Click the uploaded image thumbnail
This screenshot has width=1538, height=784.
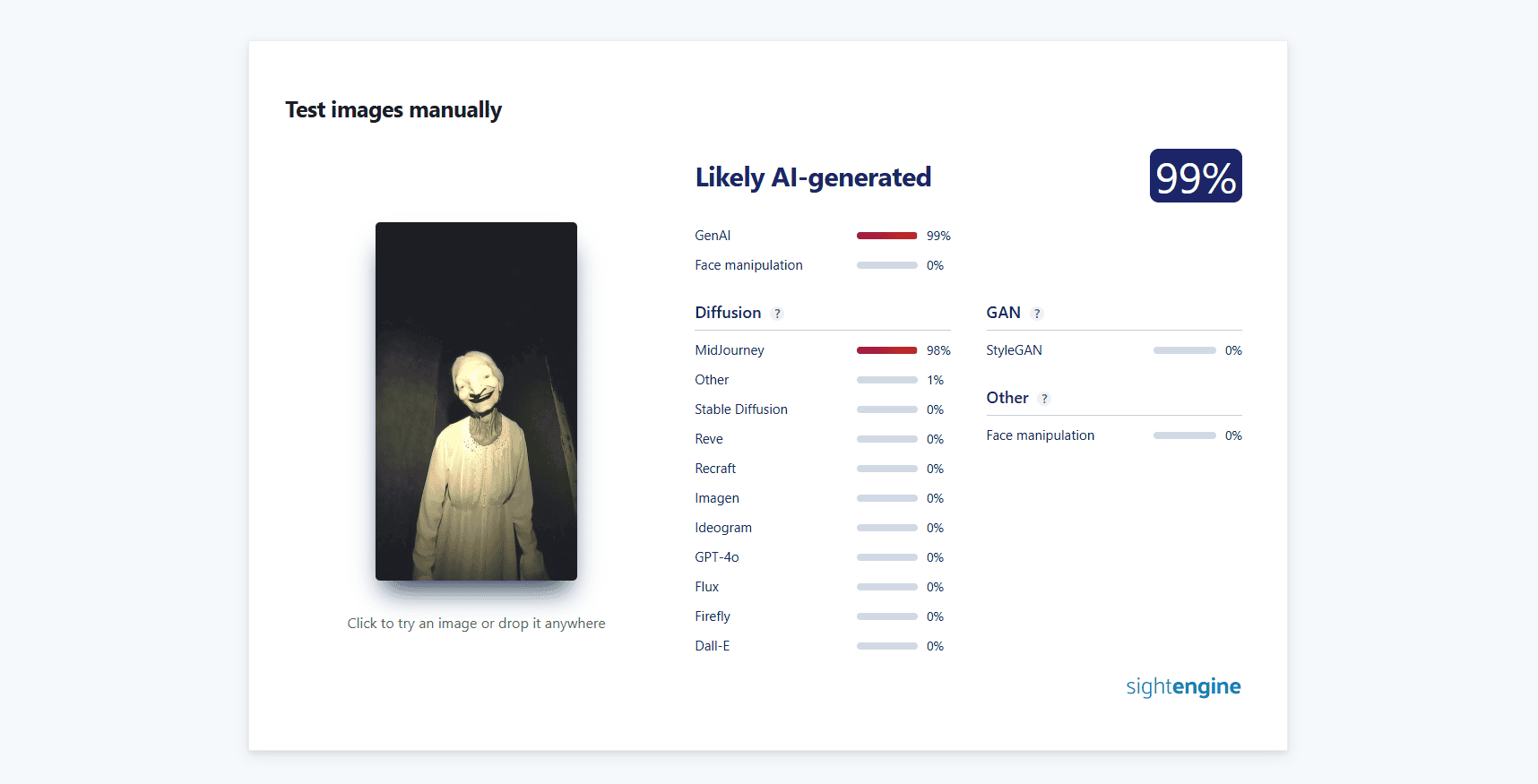[x=476, y=401]
